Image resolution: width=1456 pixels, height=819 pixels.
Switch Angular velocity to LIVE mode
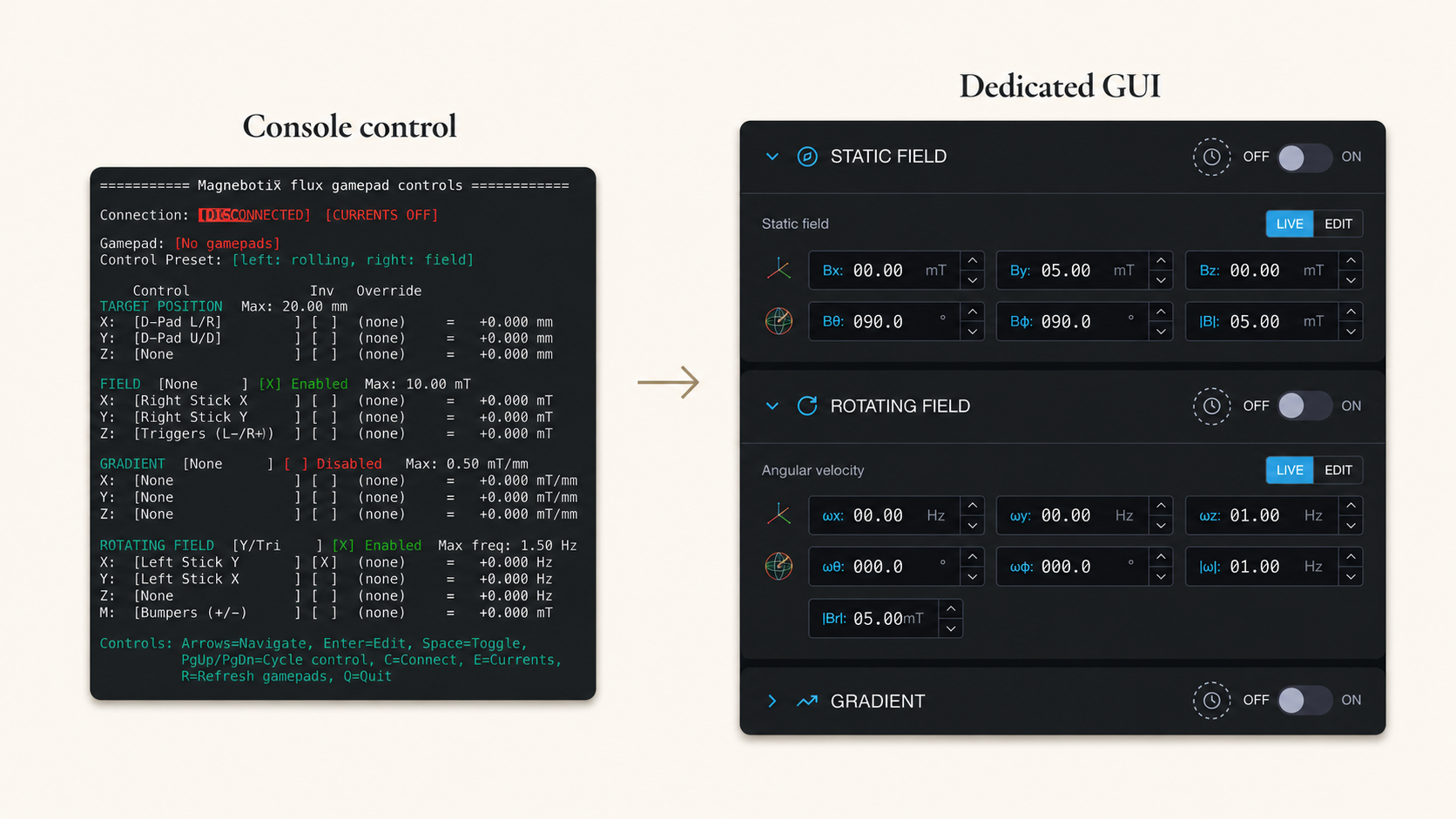[1290, 470]
